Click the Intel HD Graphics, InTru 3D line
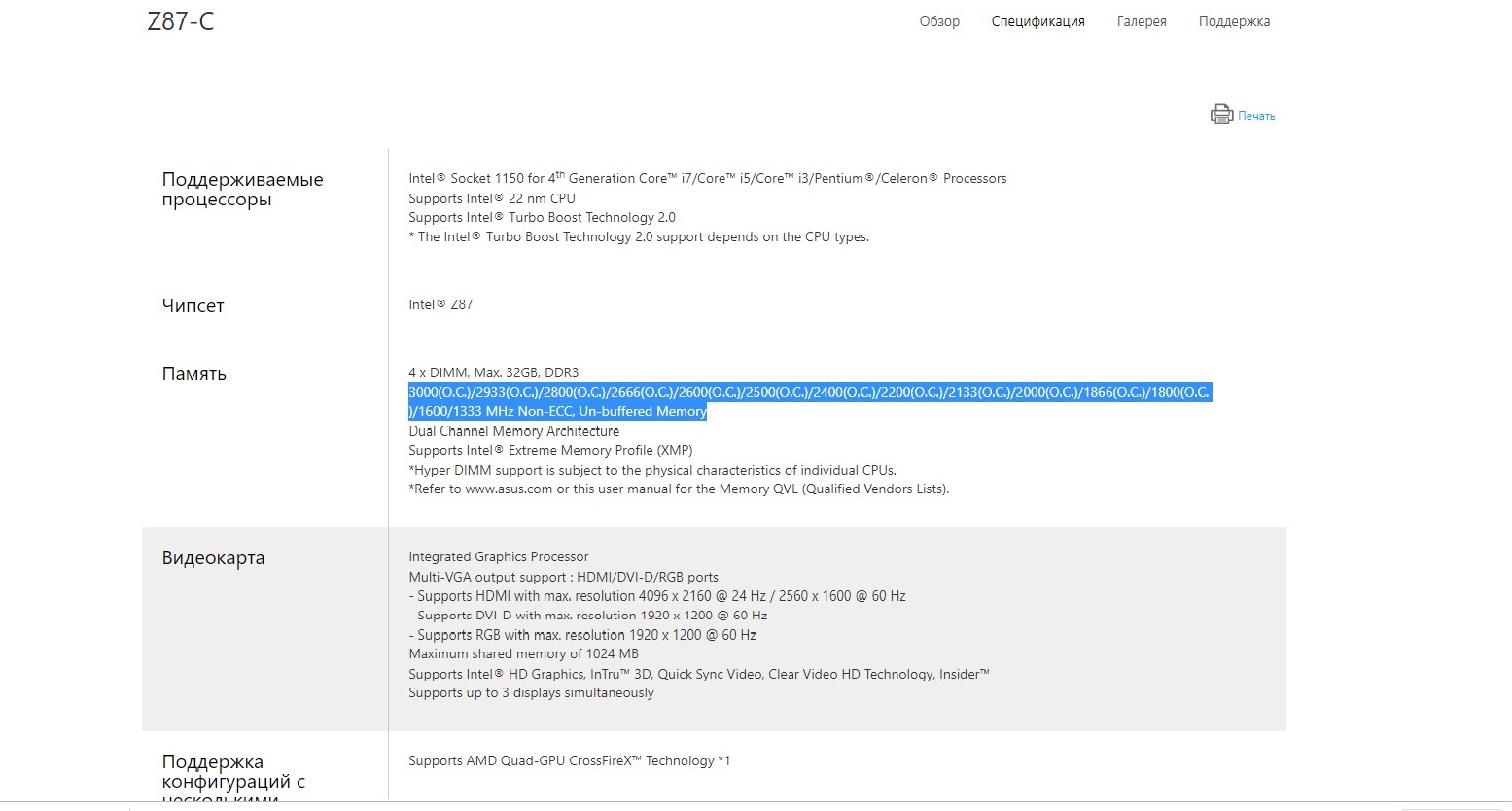The height and width of the screenshot is (811, 1512). point(699,674)
